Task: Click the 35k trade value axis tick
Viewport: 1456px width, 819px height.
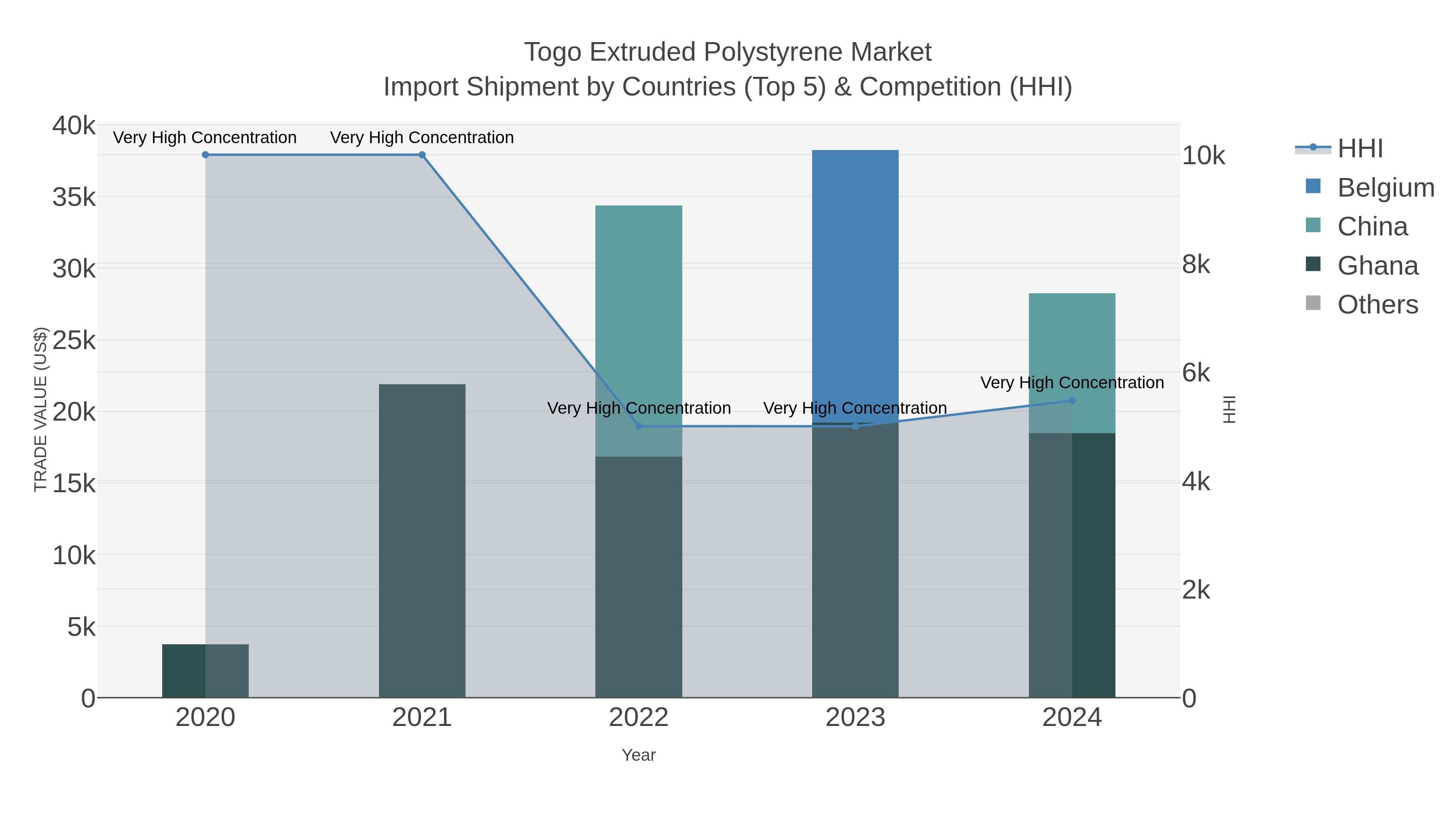Action: click(x=74, y=197)
